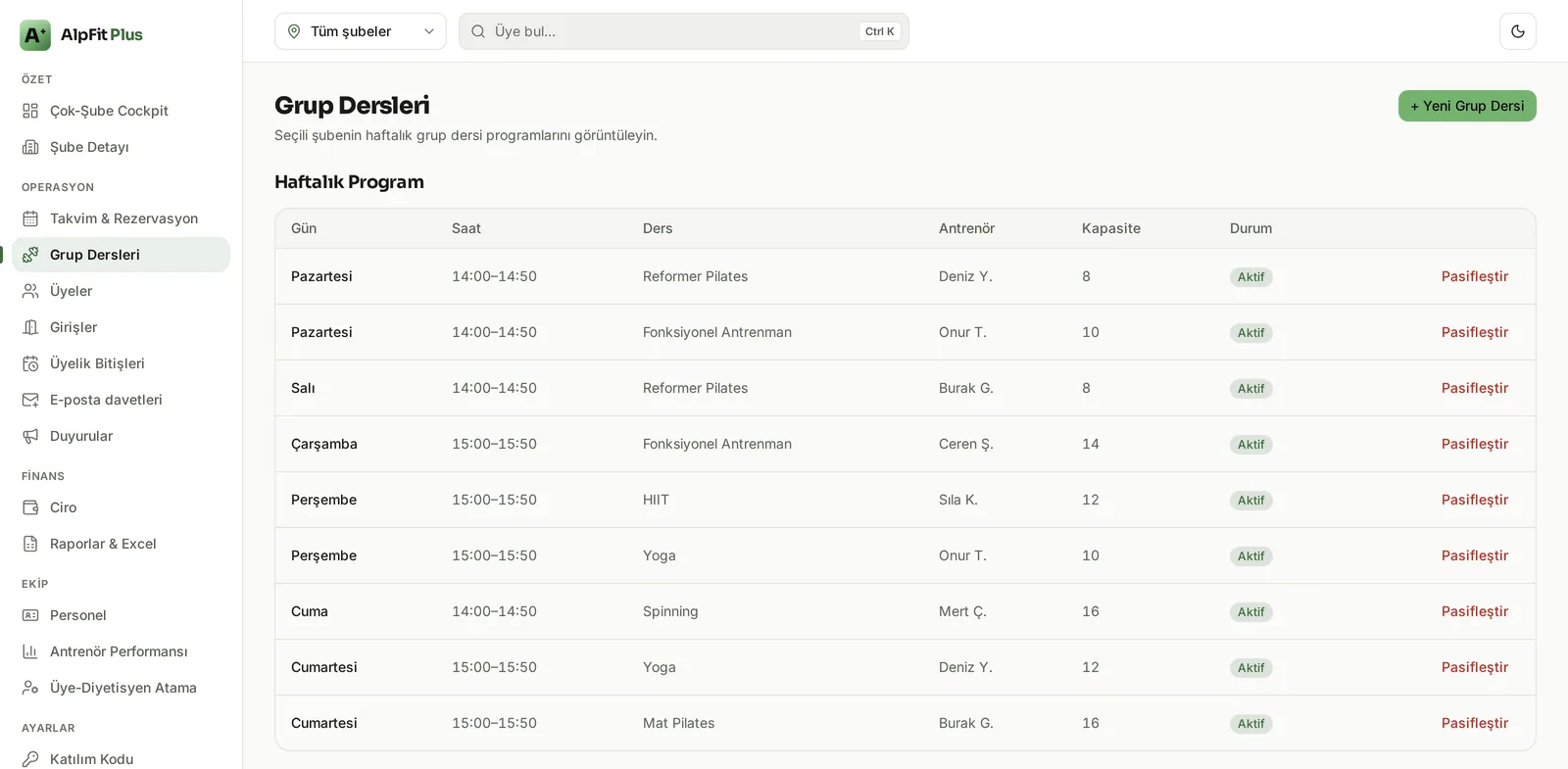1568x769 pixels.
Task: Click trainer name Mert Ç.
Action: click(962, 611)
